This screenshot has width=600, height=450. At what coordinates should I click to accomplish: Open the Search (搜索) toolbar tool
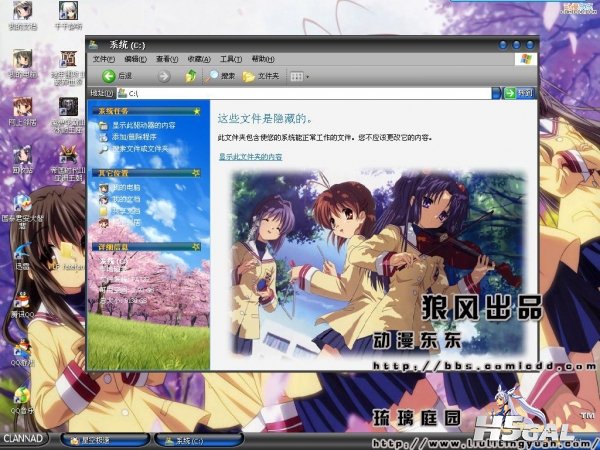[x=222, y=76]
